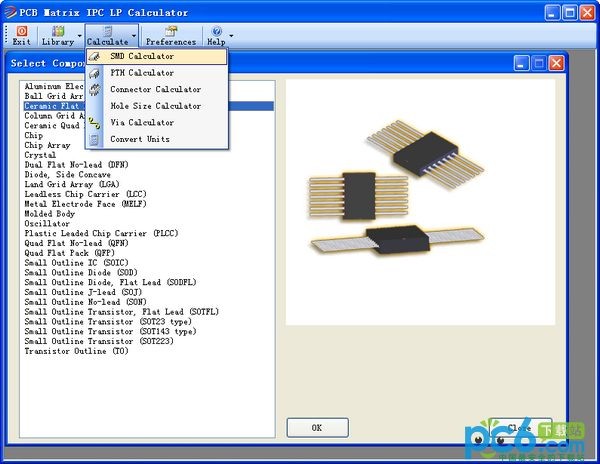Viewport: 600px width, 464px height.
Task: Expand the Calculate dropdown arrow
Action: (x=134, y=36)
